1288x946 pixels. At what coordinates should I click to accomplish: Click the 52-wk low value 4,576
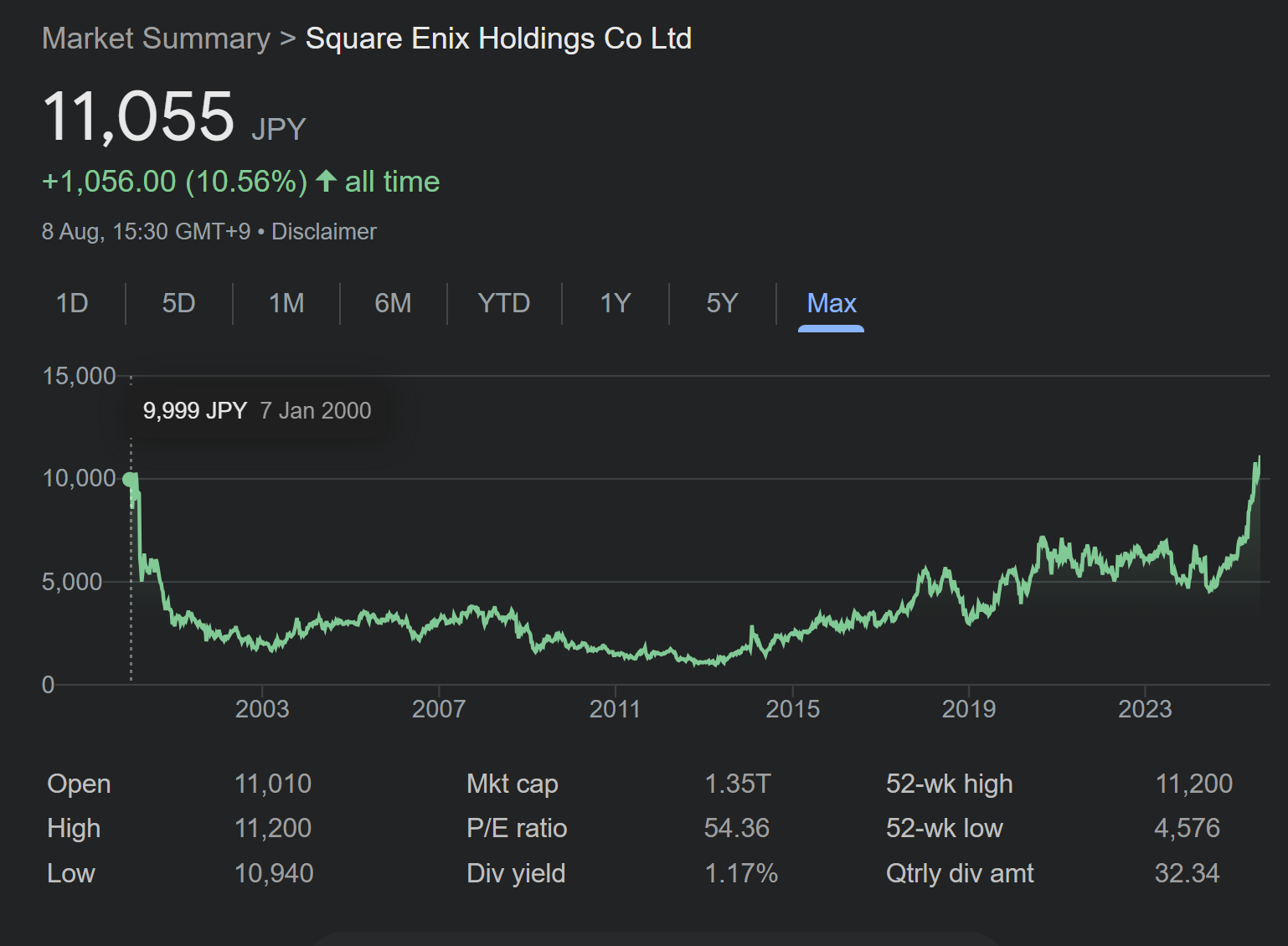click(x=1187, y=828)
